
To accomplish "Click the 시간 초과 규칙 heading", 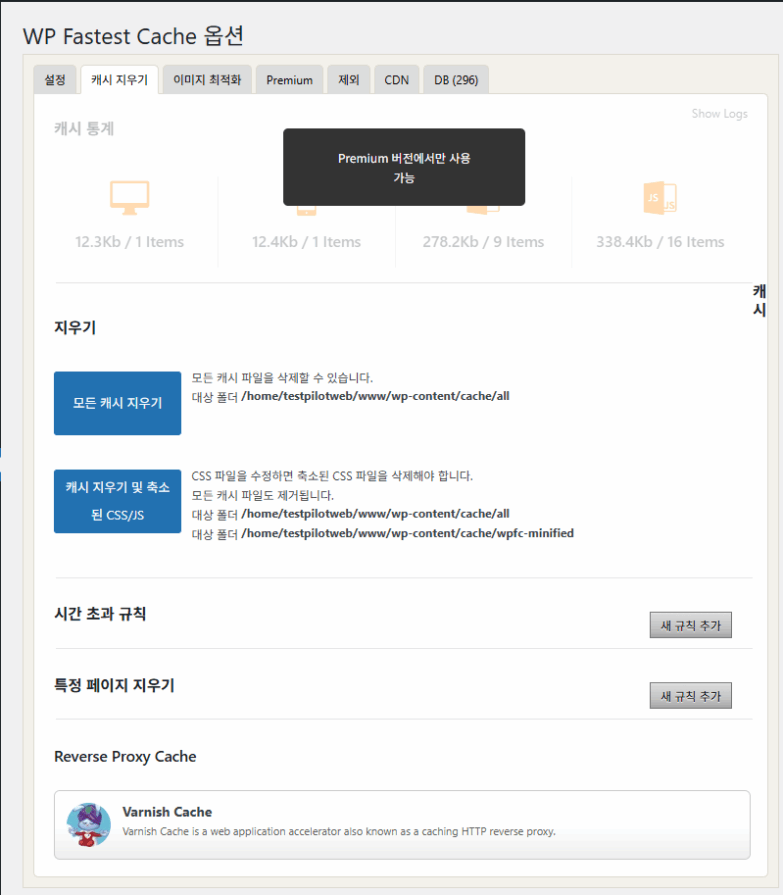I will point(100,614).
